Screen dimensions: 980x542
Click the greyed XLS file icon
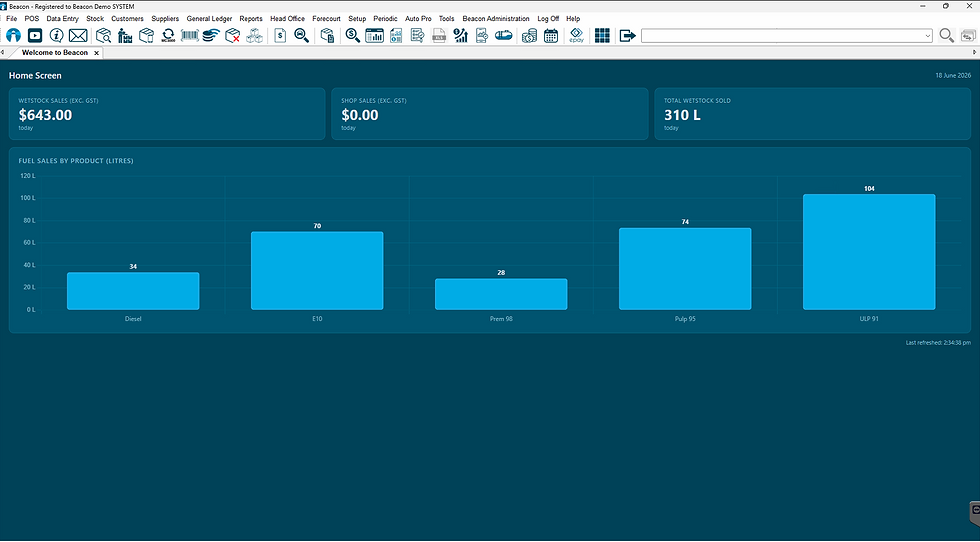click(439, 36)
